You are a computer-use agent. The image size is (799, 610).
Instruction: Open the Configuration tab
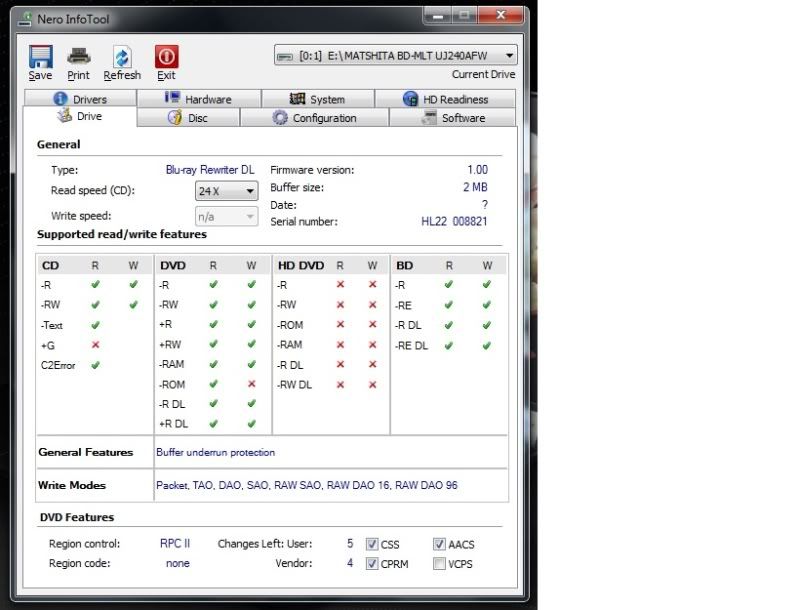(x=314, y=118)
